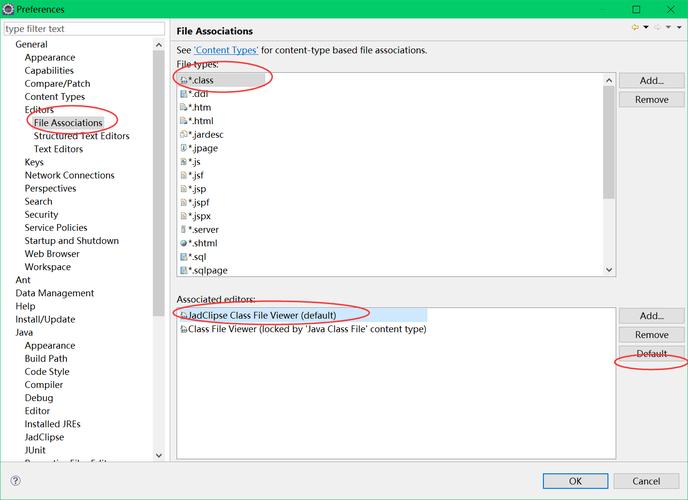Open Structured Text Editors preferences

(x=82, y=136)
